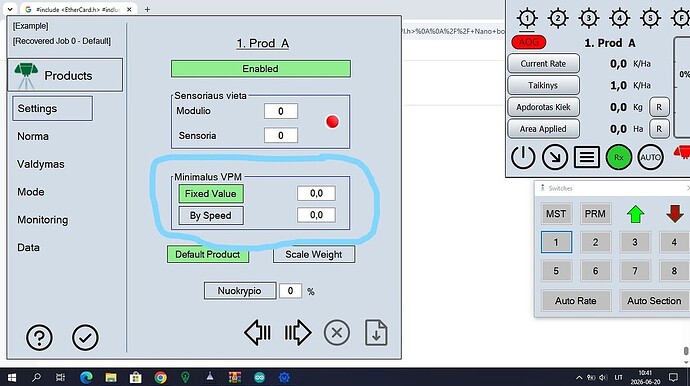This screenshot has width=690, height=386.
Task: Open the Norma menu item
Action: [x=33, y=136]
